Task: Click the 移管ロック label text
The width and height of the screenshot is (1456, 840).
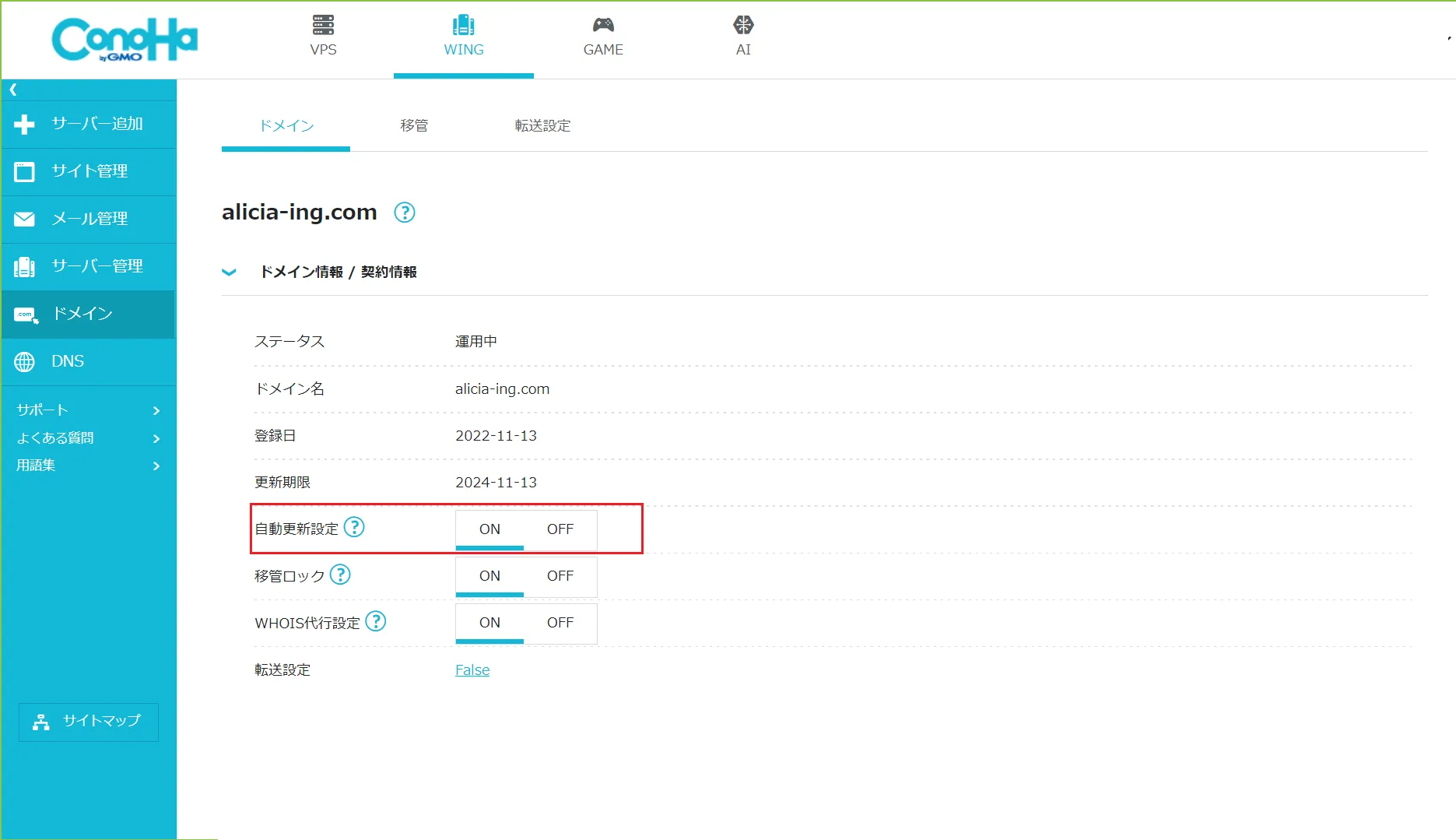Action: pos(289,577)
